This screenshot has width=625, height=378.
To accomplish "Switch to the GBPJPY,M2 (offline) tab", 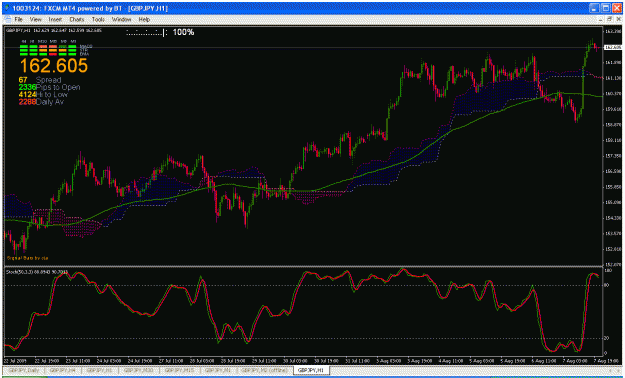I will click(265, 370).
